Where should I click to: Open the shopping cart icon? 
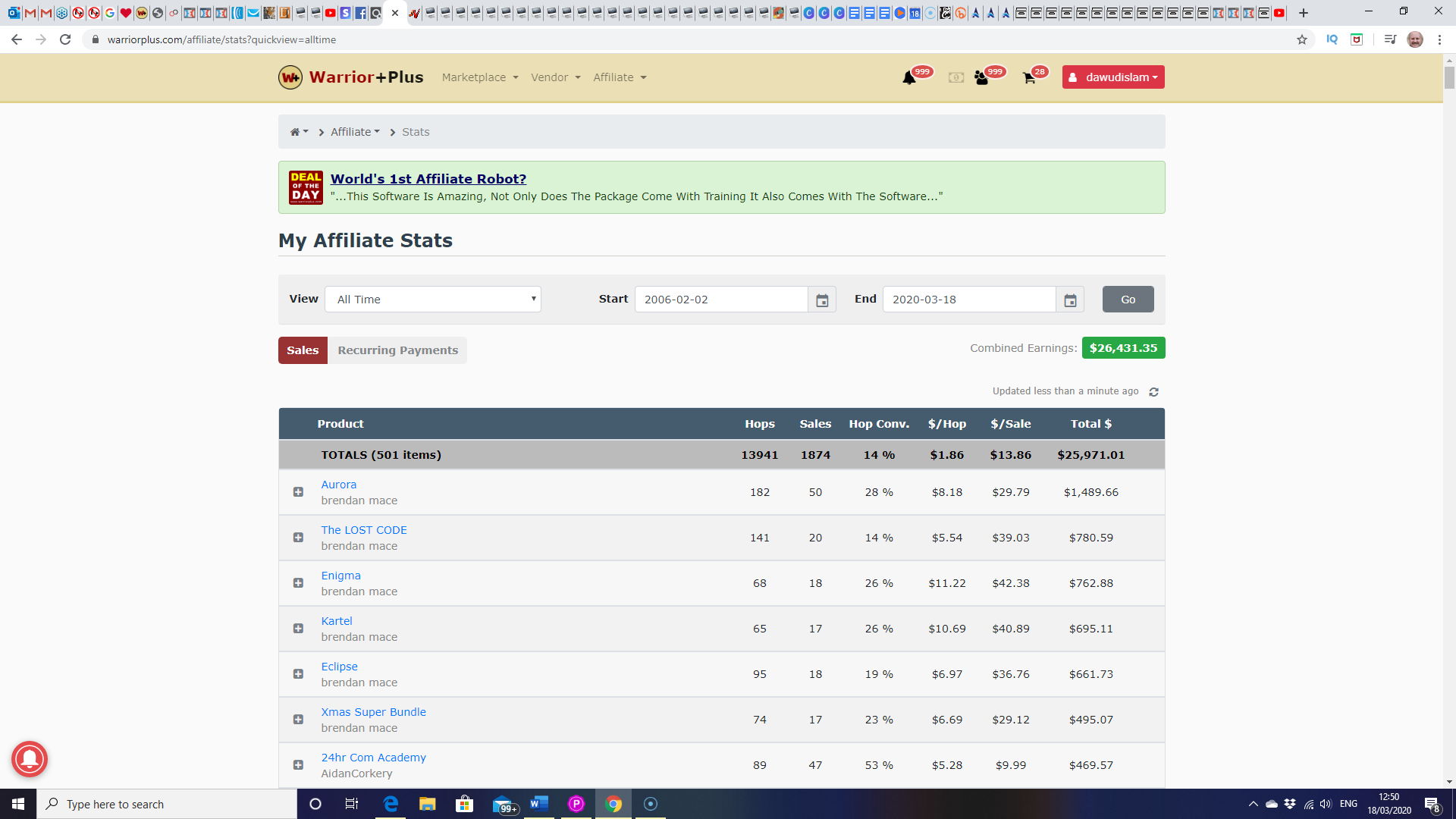click(x=1029, y=77)
